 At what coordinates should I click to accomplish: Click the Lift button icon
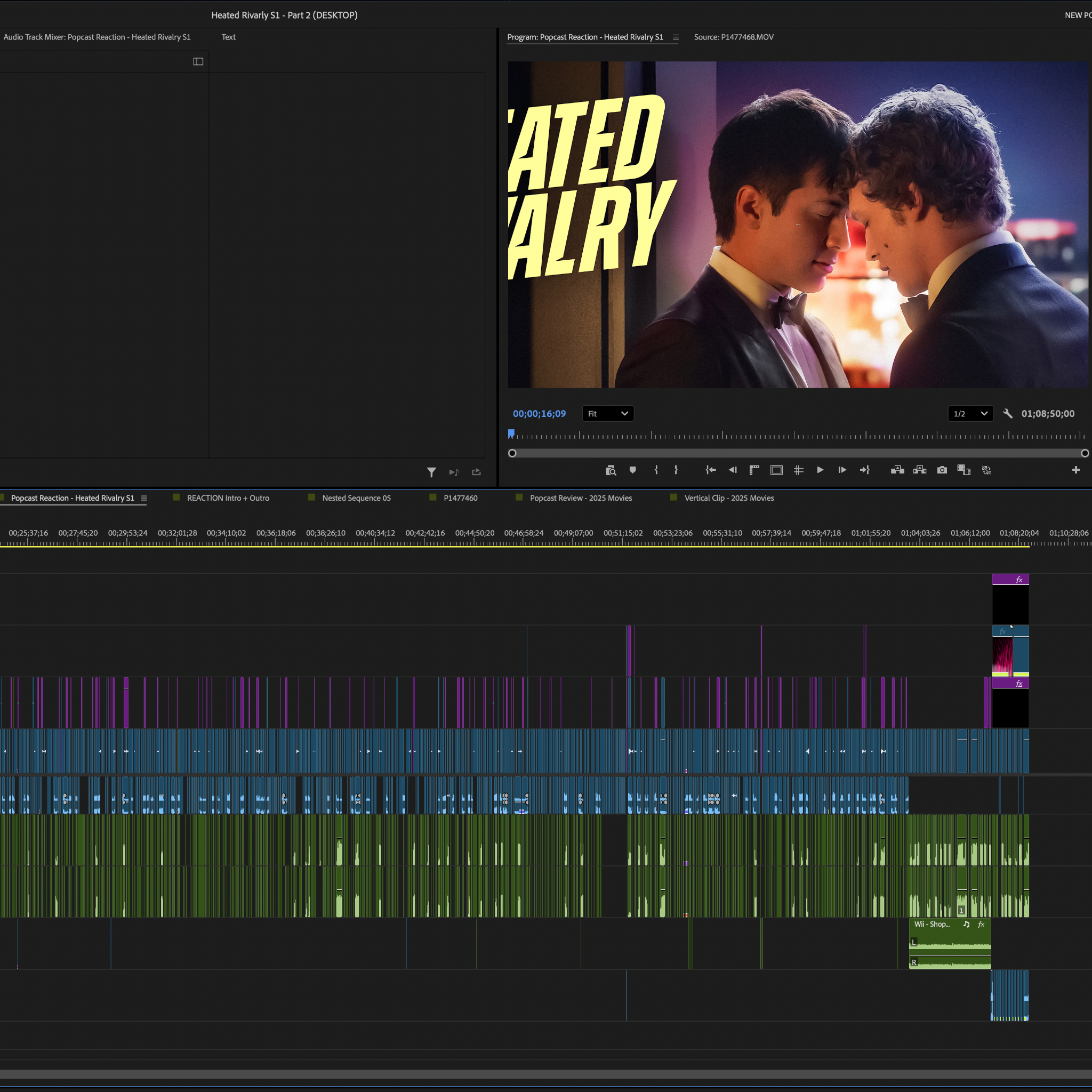tap(897, 470)
